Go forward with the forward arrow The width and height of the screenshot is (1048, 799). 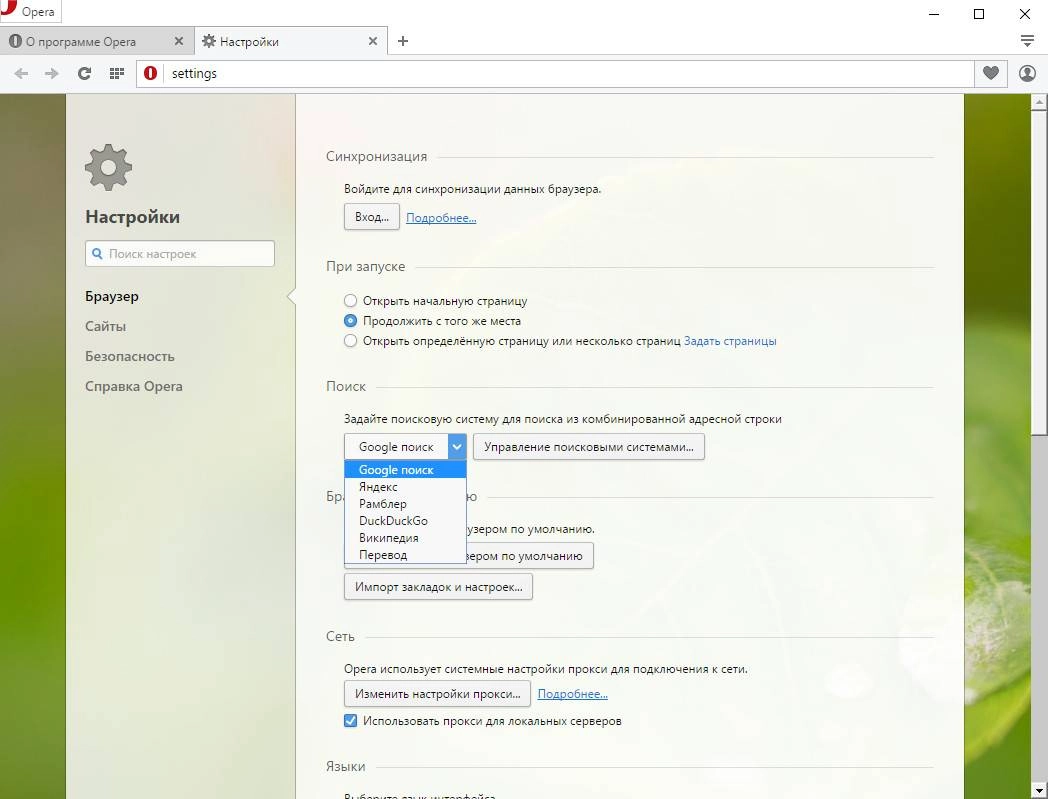point(51,74)
